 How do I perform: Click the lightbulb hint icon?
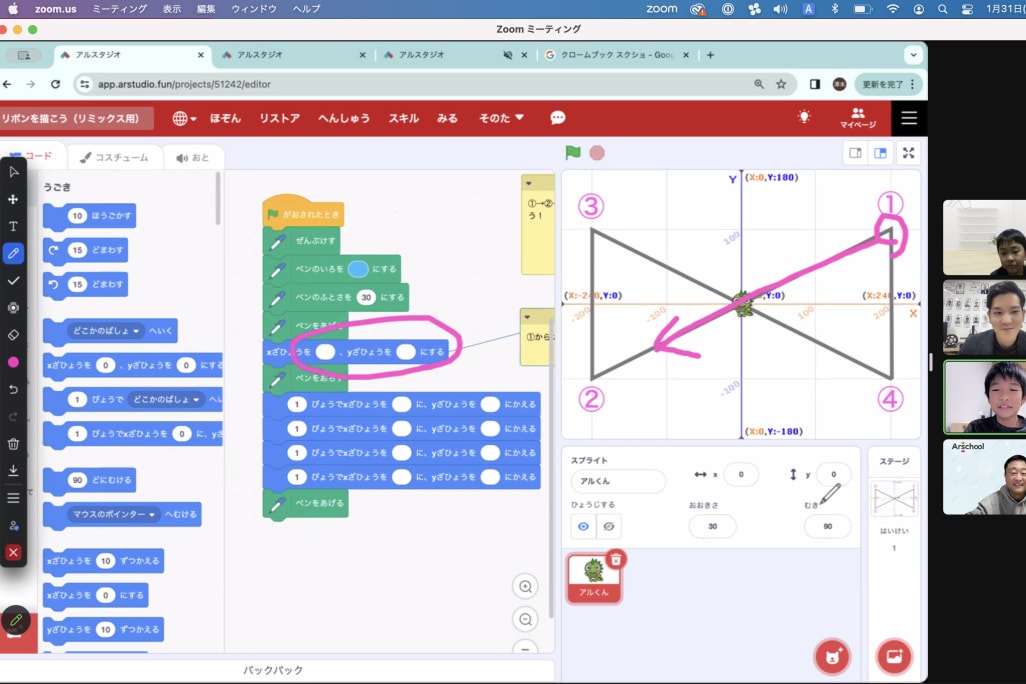[804, 117]
